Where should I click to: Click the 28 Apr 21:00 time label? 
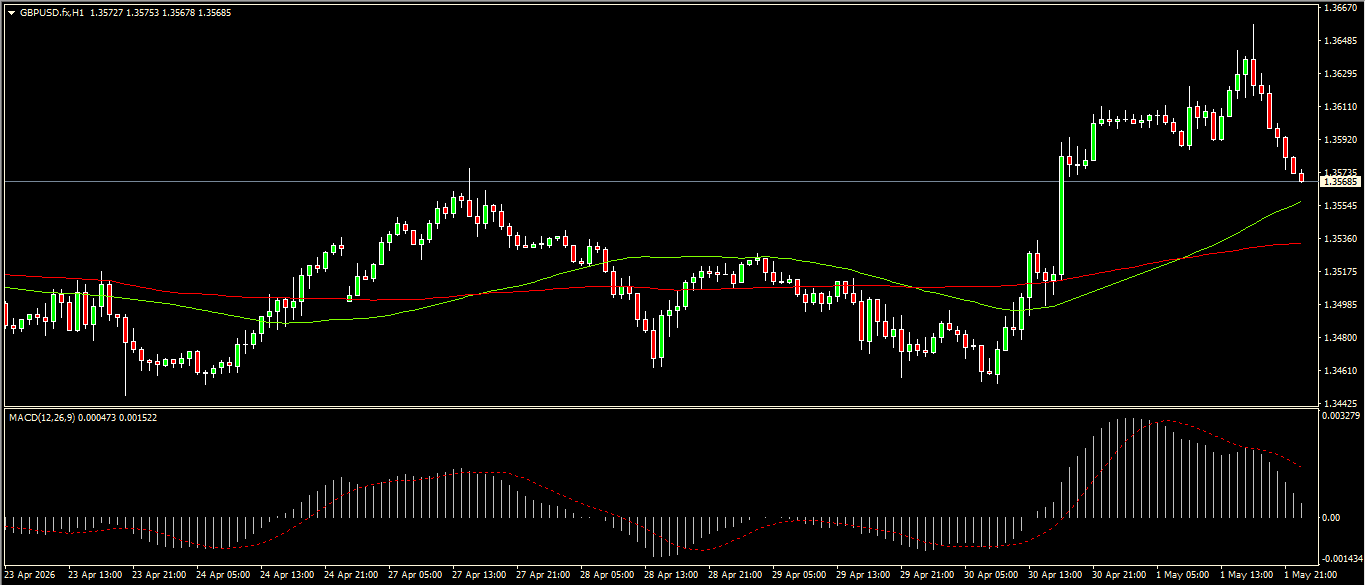pos(735,576)
